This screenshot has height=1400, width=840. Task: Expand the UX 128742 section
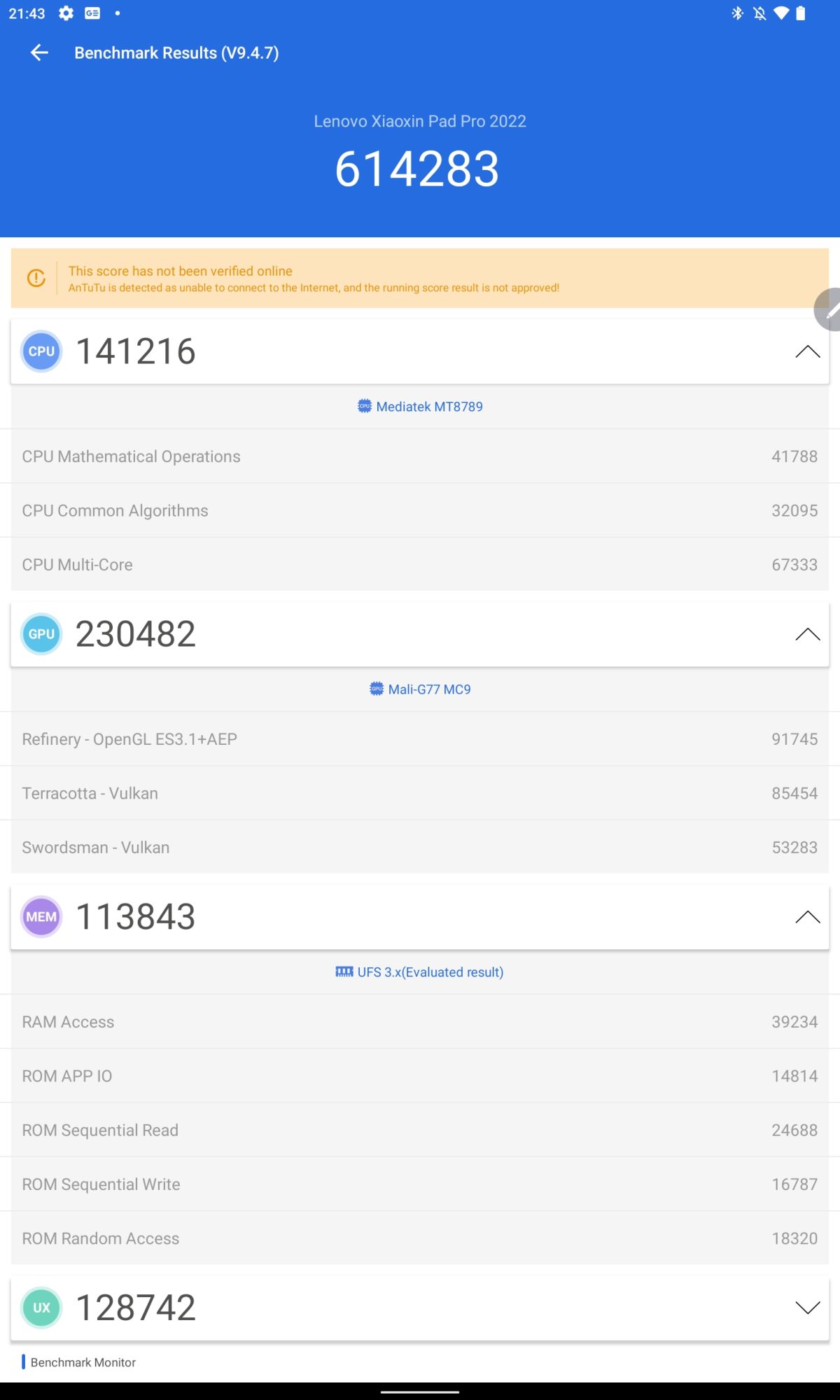808,1308
